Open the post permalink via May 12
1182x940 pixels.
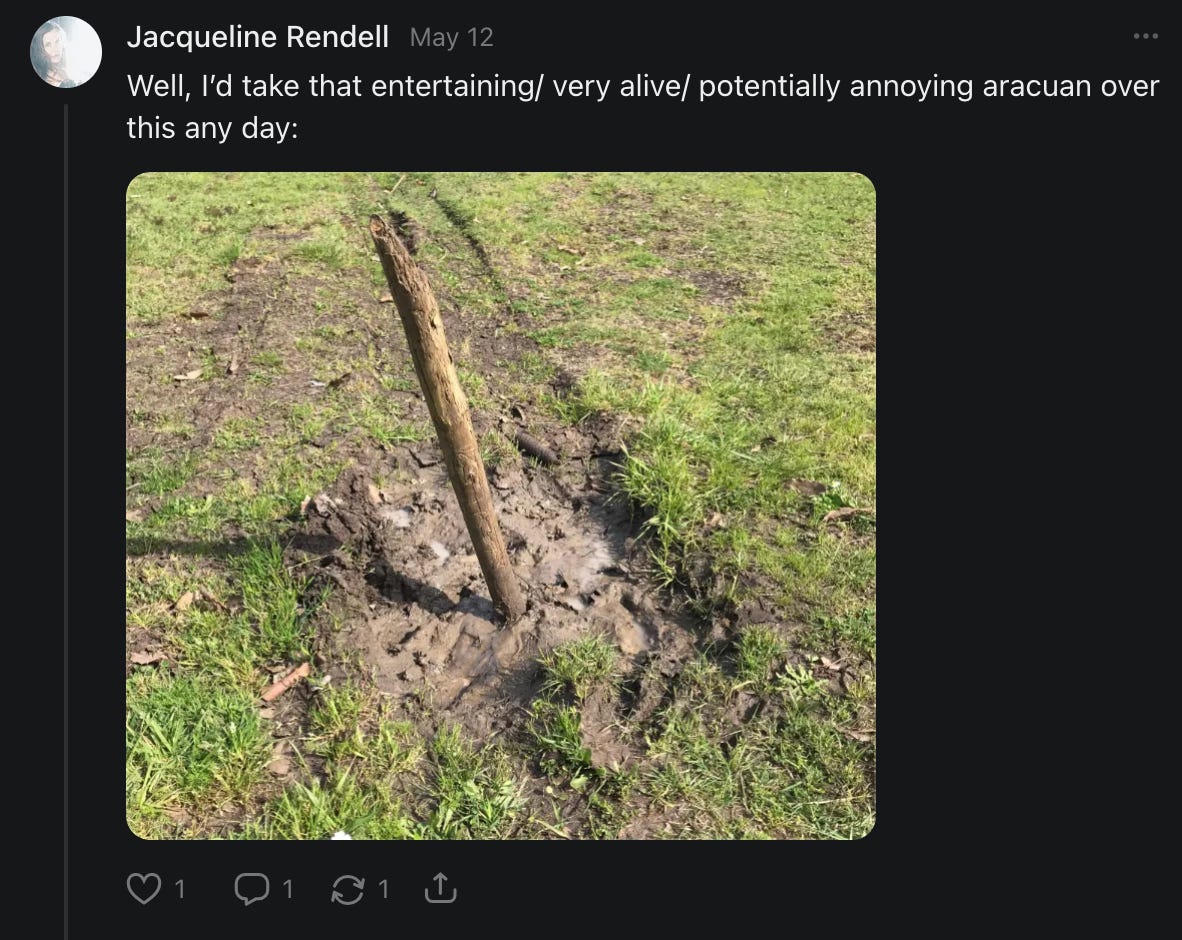pyautogui.click(x=452, y=38)
